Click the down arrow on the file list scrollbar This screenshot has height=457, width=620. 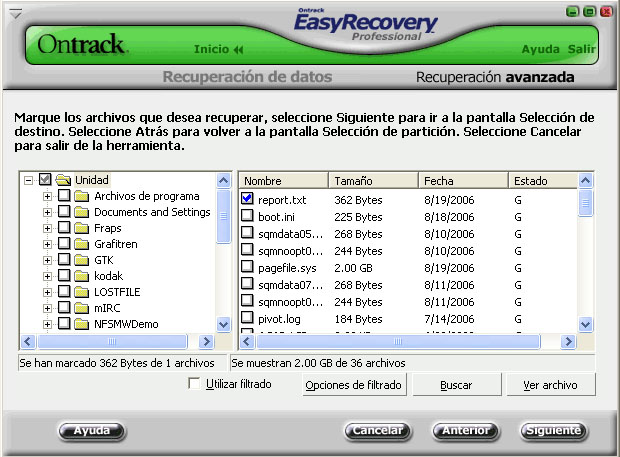click(x=585, y=325)
